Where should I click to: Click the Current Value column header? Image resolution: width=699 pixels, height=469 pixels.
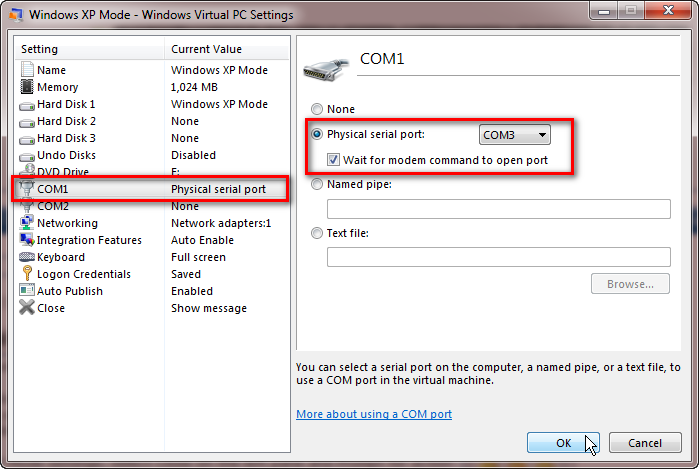click(227, 49)
